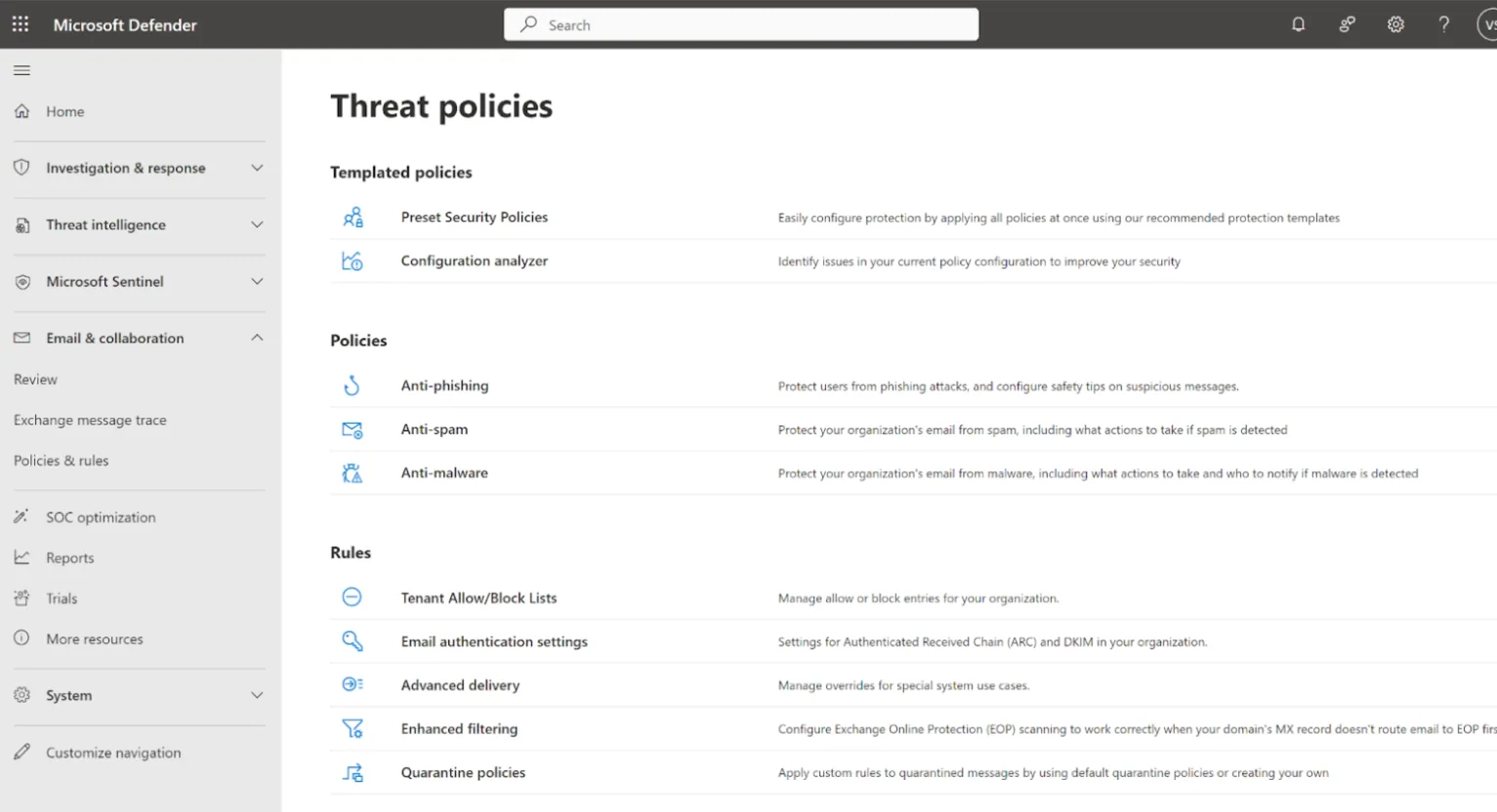Open the settings gear in header
Viewport: 1497px width, 812px height.
point(1395,24)
